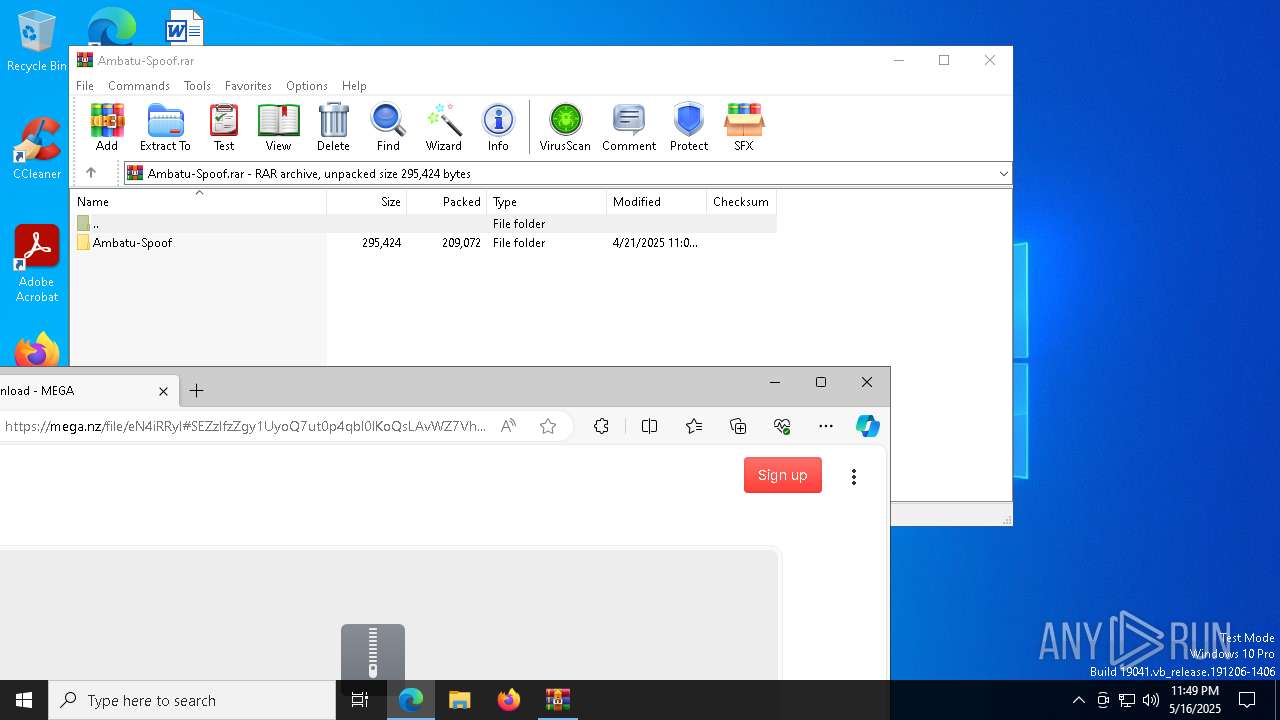This screenshot has width=1280, height=720.
Task: Click the taskbar search box
Action: pyautogui.click(x=192, y=700)
